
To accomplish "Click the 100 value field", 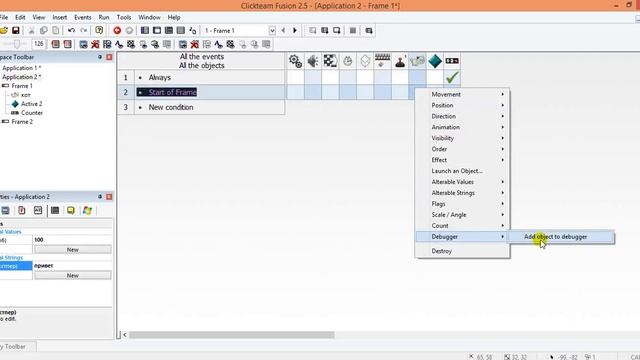I will point(72,240).
